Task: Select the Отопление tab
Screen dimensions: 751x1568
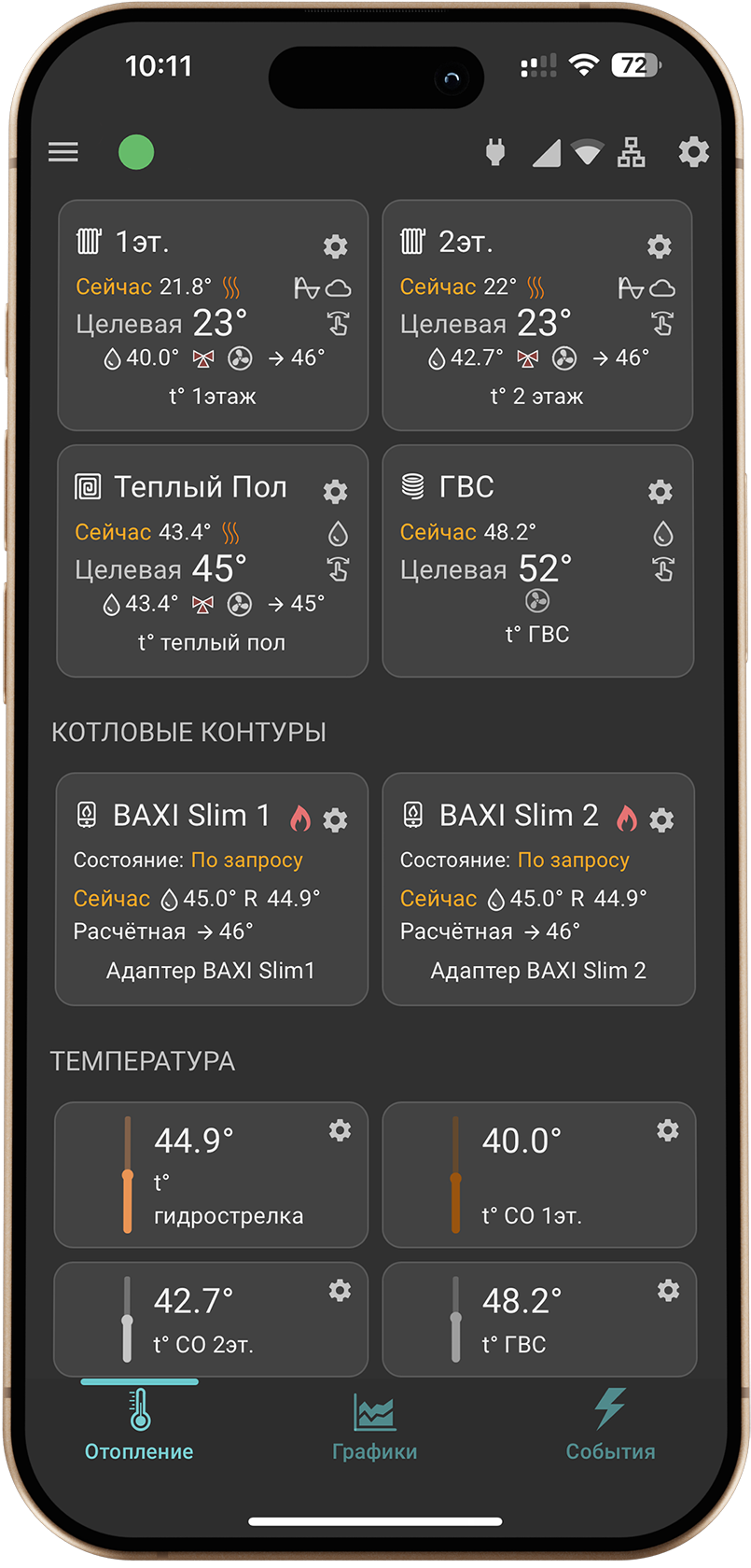Action: [140, 1426]
